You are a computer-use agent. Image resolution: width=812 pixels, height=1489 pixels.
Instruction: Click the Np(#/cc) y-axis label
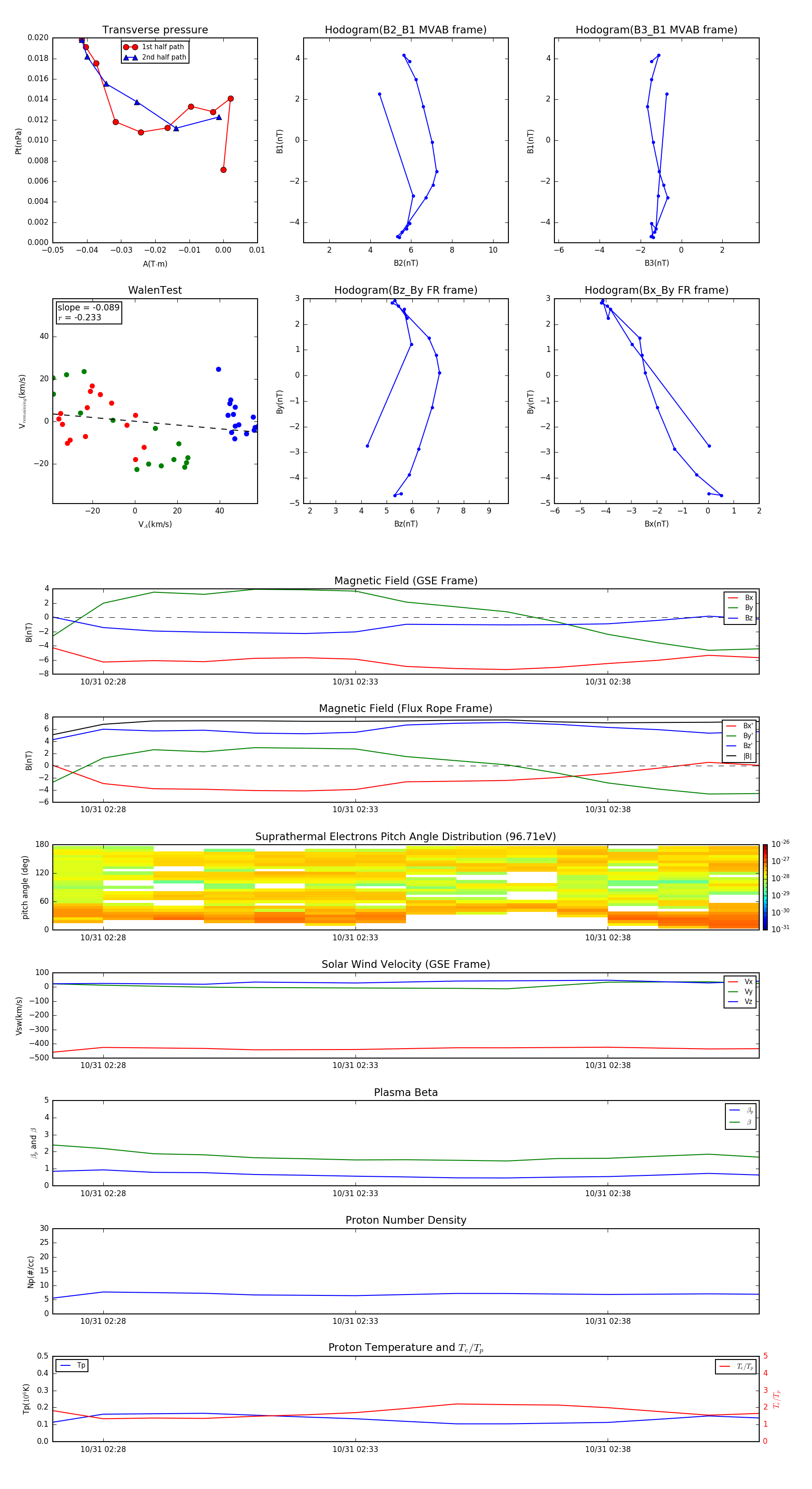[31, 1272]
